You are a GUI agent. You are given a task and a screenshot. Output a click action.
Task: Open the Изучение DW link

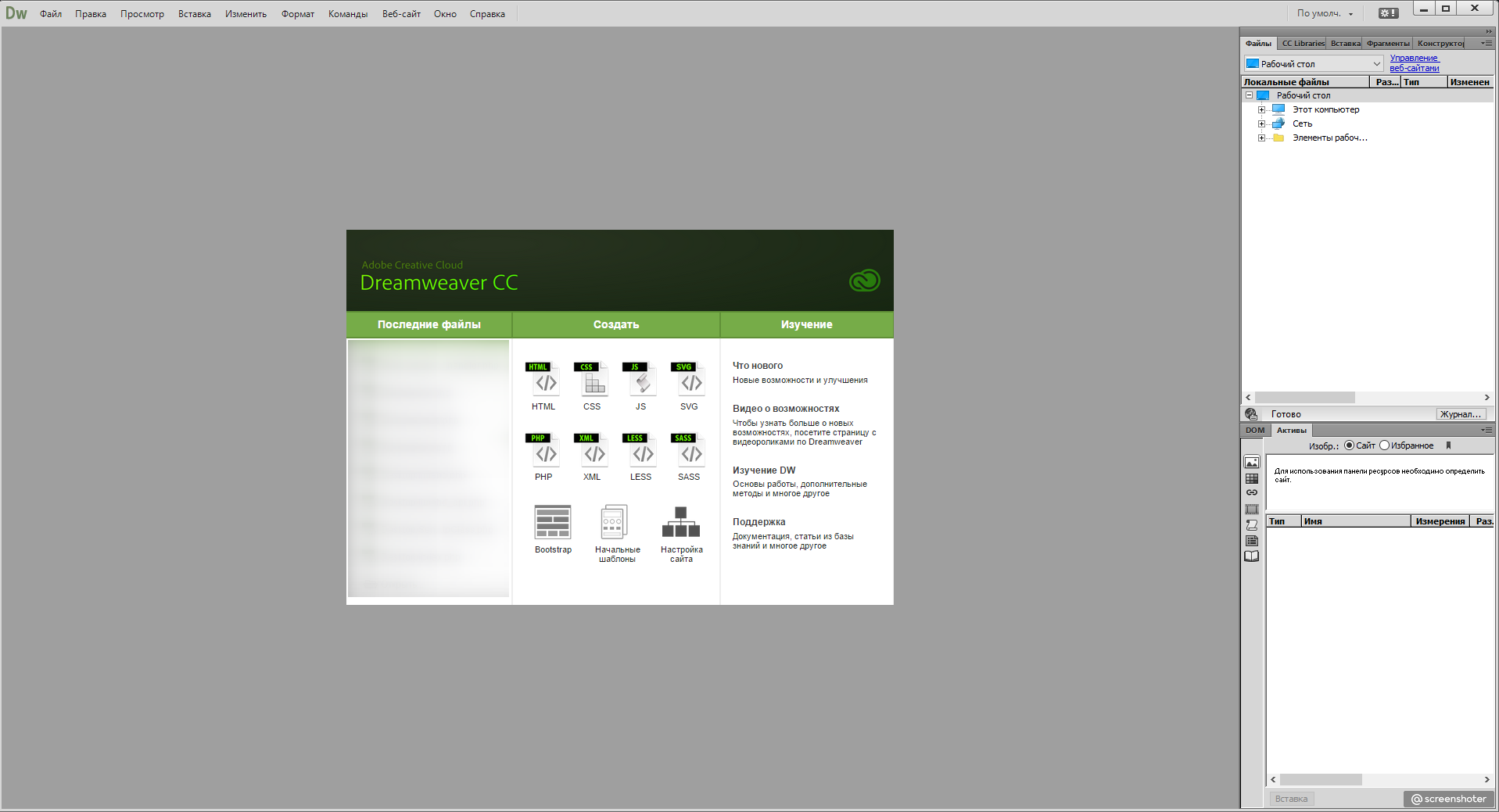click(764, 470)
